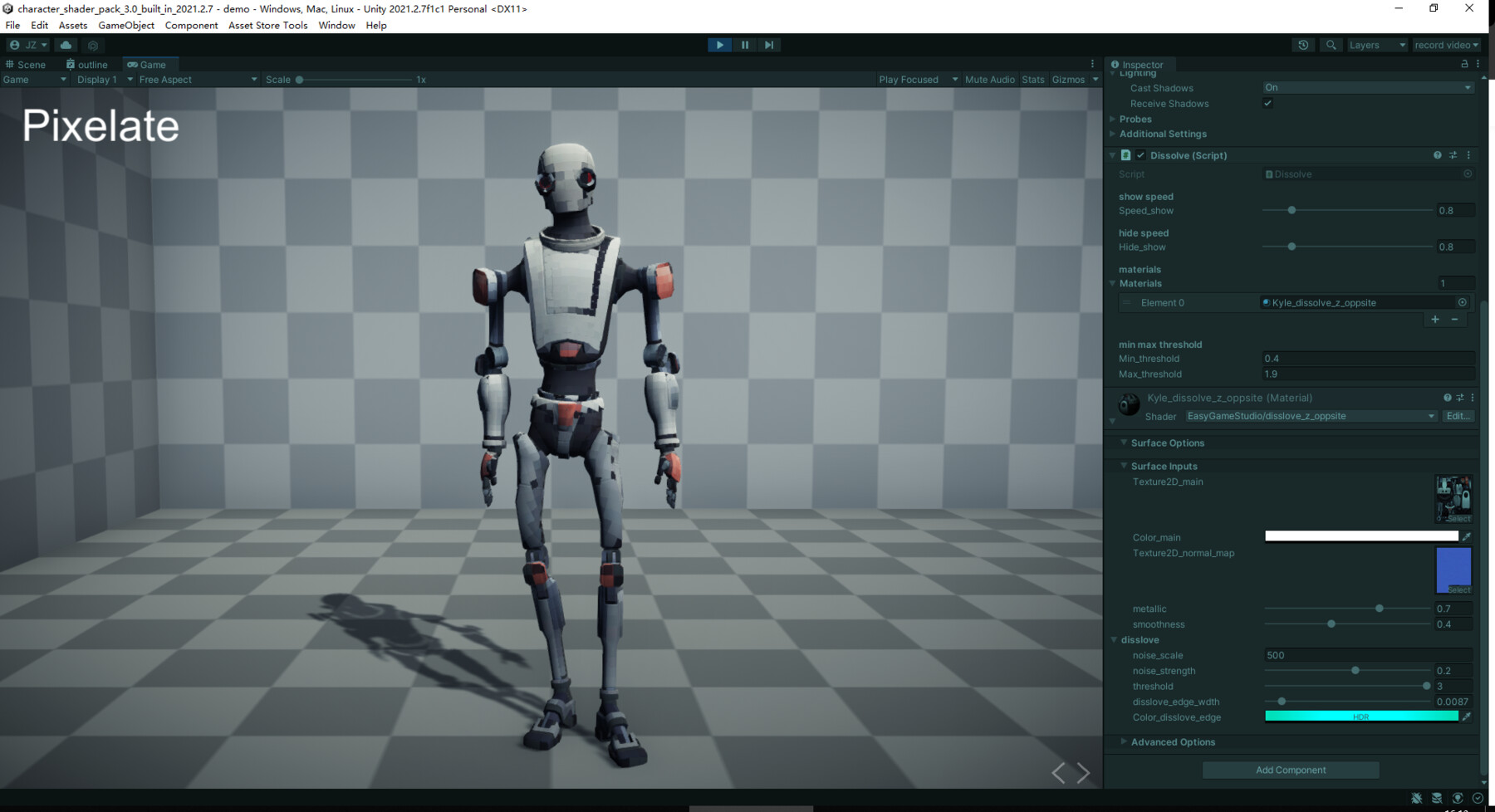Open the GameObject menu

coord(126,25)
